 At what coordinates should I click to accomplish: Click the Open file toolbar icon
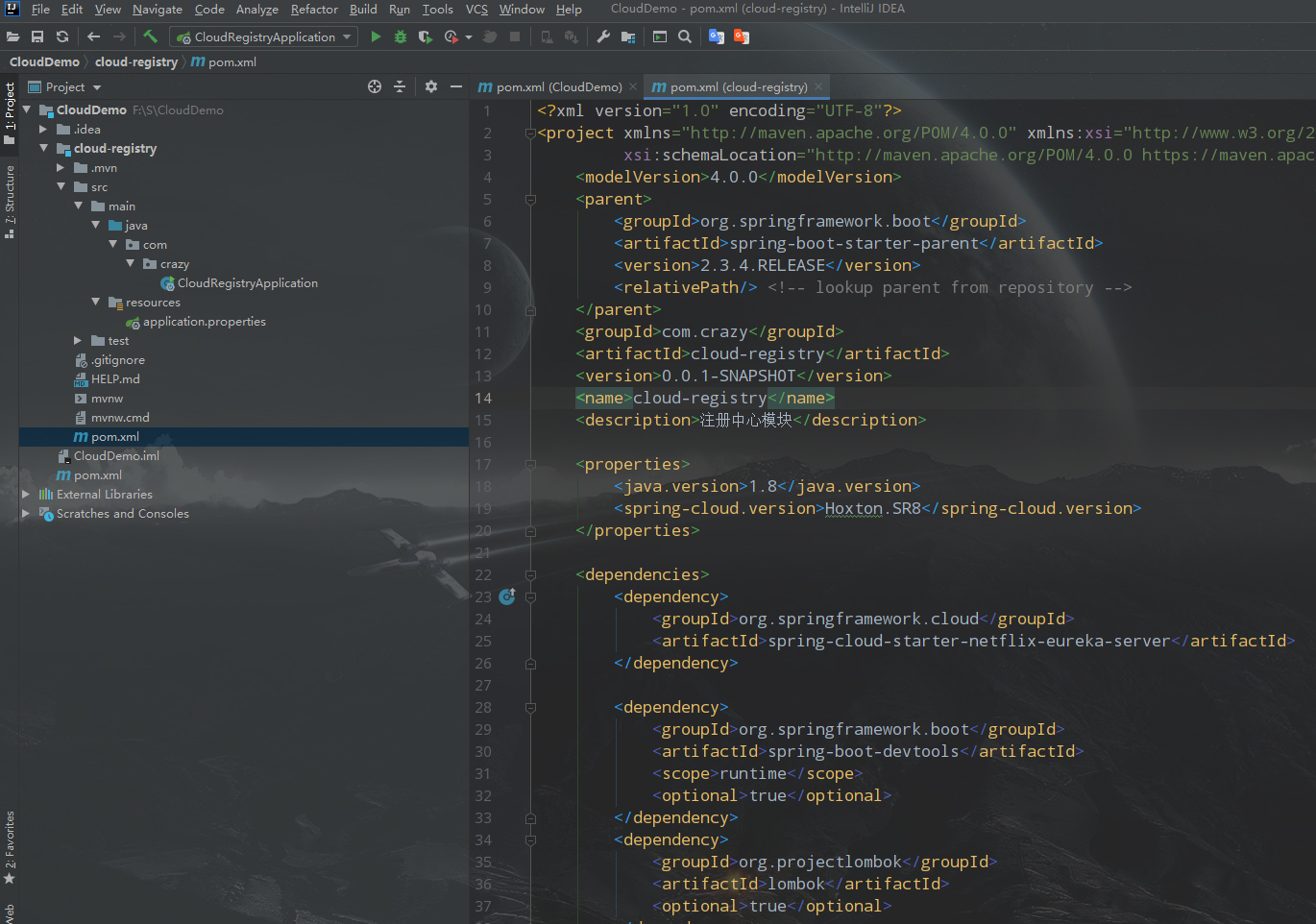tap(12, 36)
